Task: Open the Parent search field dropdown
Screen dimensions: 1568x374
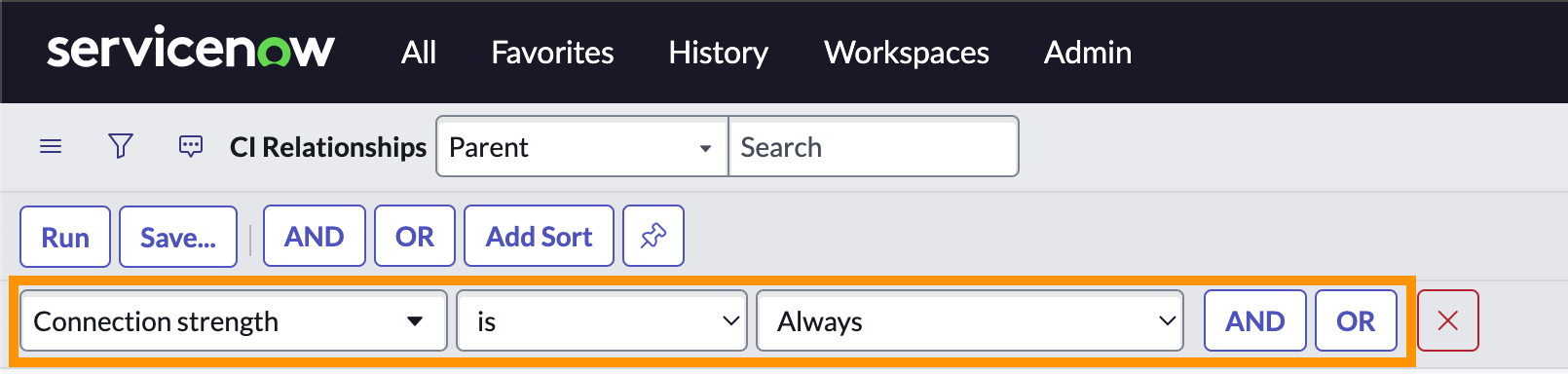Action: pos(582,147)
